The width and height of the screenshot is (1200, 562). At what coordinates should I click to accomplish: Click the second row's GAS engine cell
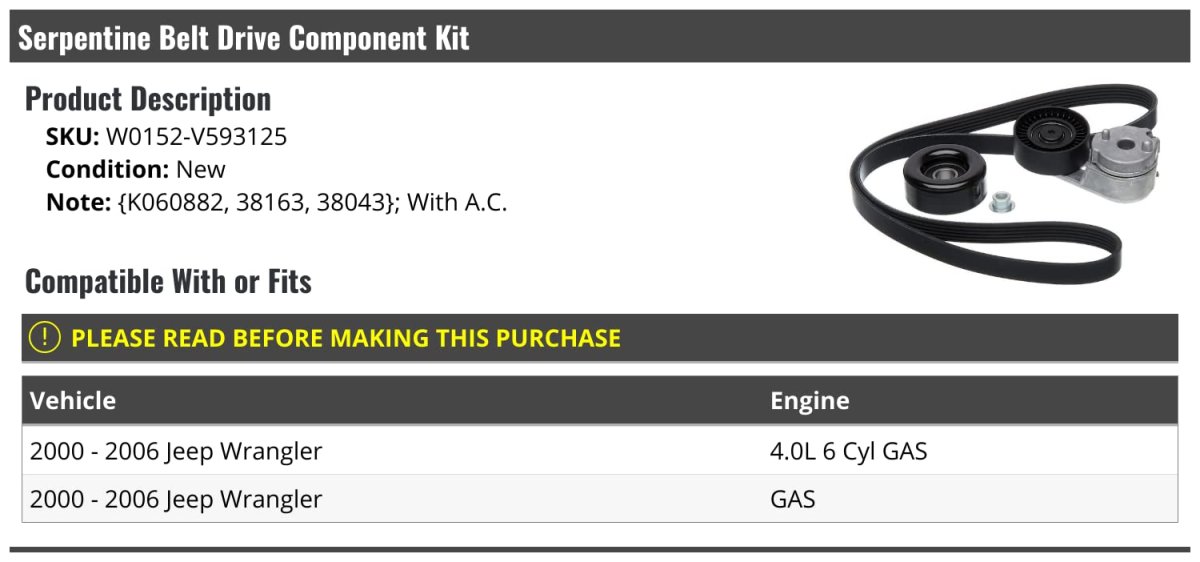pos(792,499)
